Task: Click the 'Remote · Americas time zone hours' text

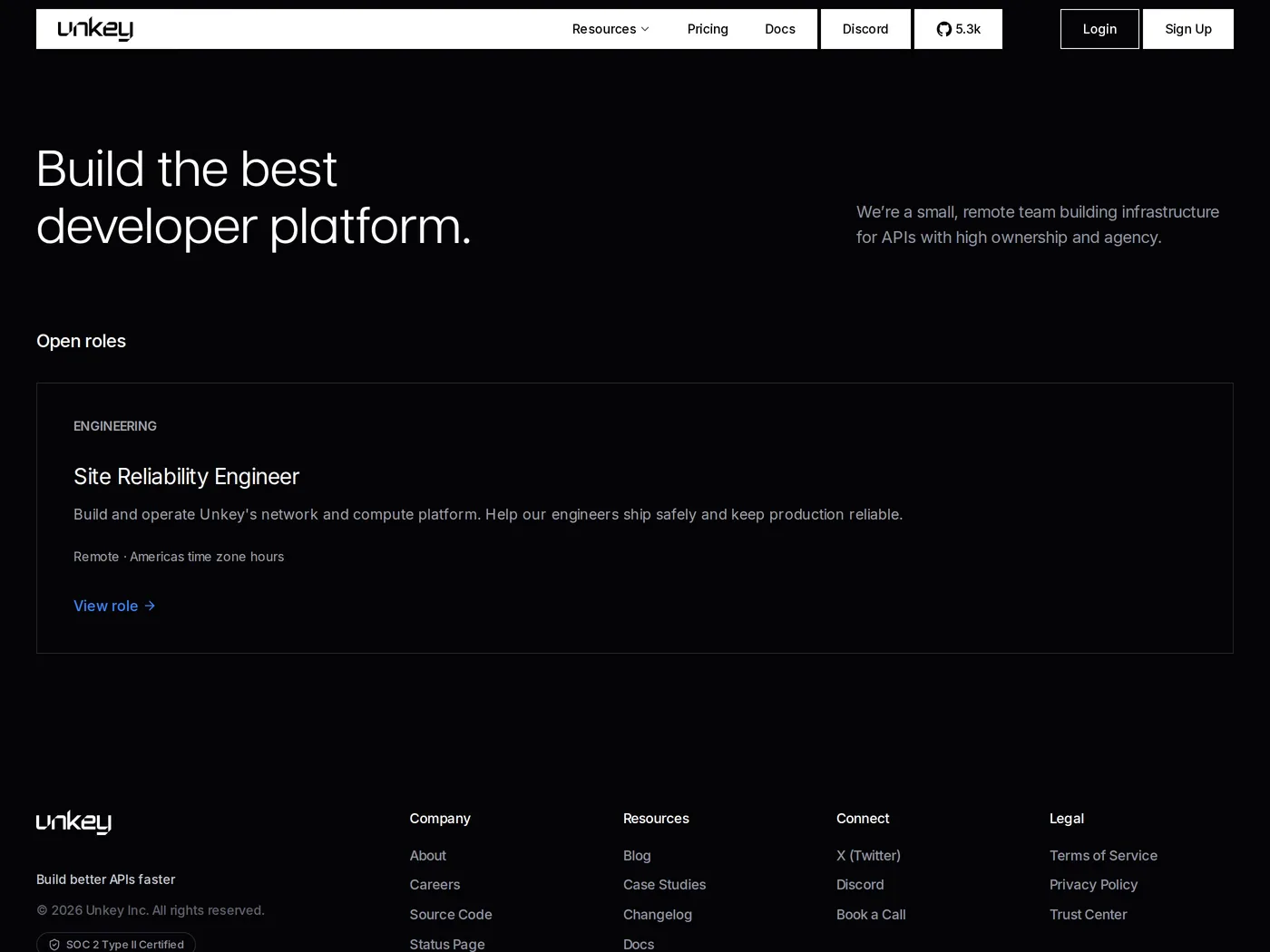Action: click(179, 557)
